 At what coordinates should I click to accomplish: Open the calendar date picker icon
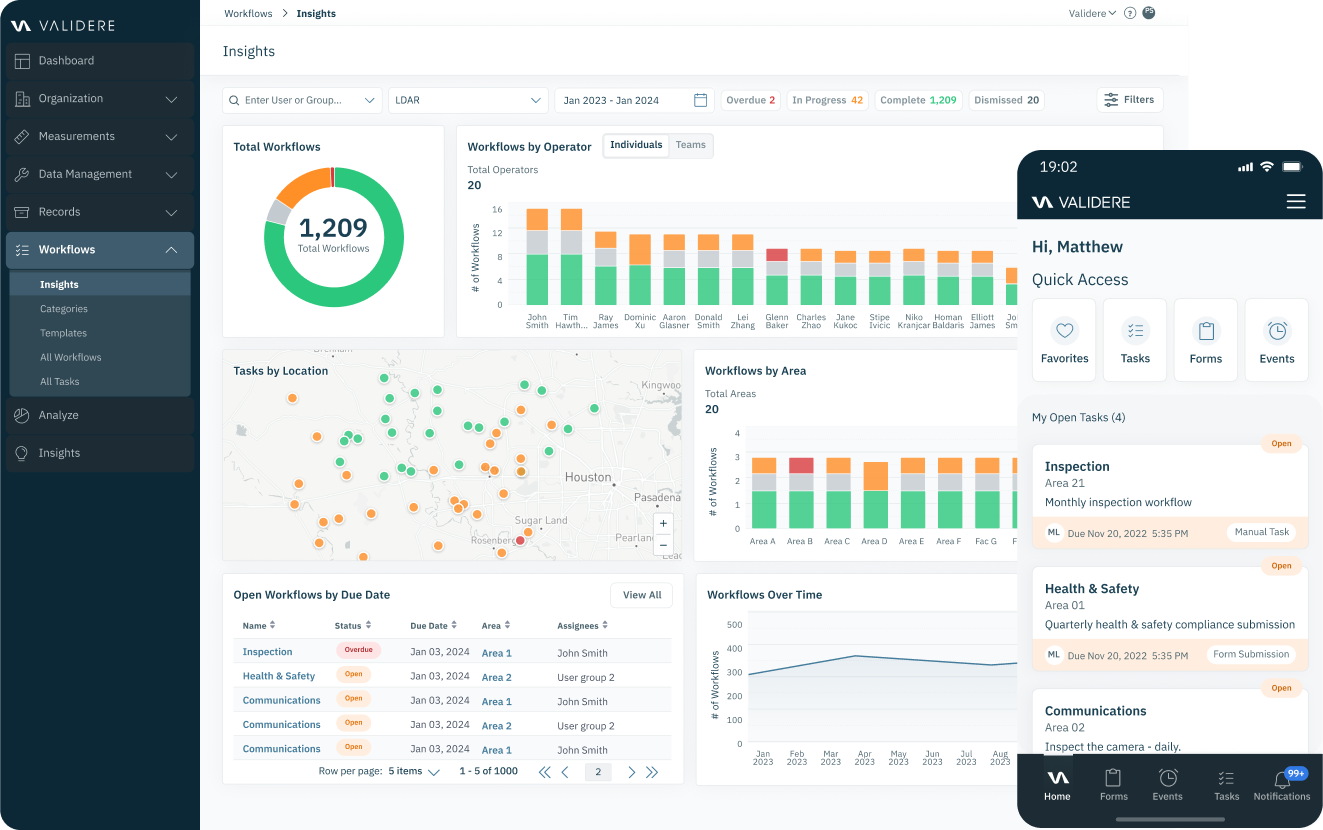701,100
